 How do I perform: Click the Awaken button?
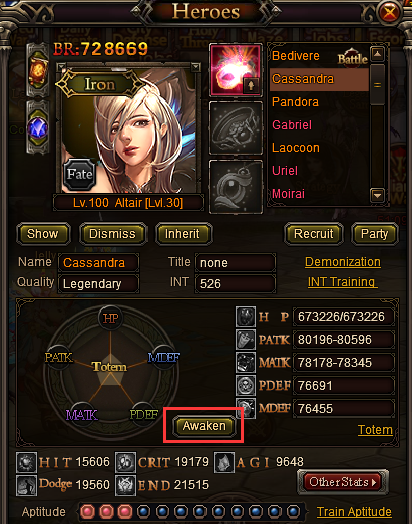click(x=204, y=426)
